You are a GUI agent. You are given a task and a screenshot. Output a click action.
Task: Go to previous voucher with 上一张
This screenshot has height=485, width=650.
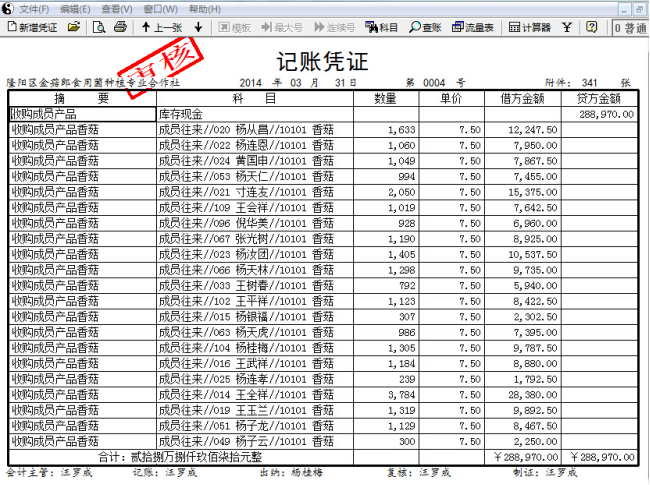coord(161,26)
